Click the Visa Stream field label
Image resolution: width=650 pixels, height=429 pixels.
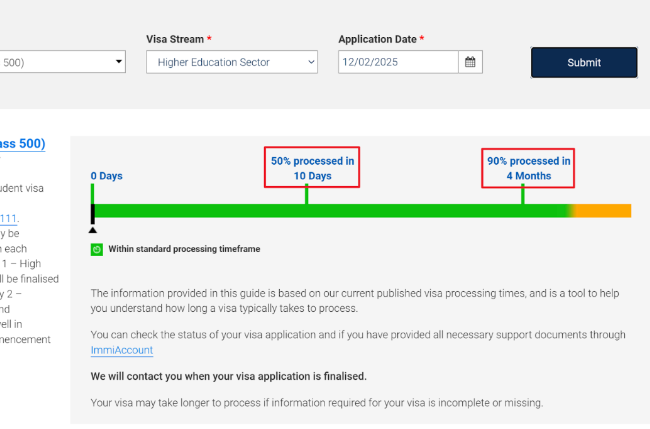point(175,39)
